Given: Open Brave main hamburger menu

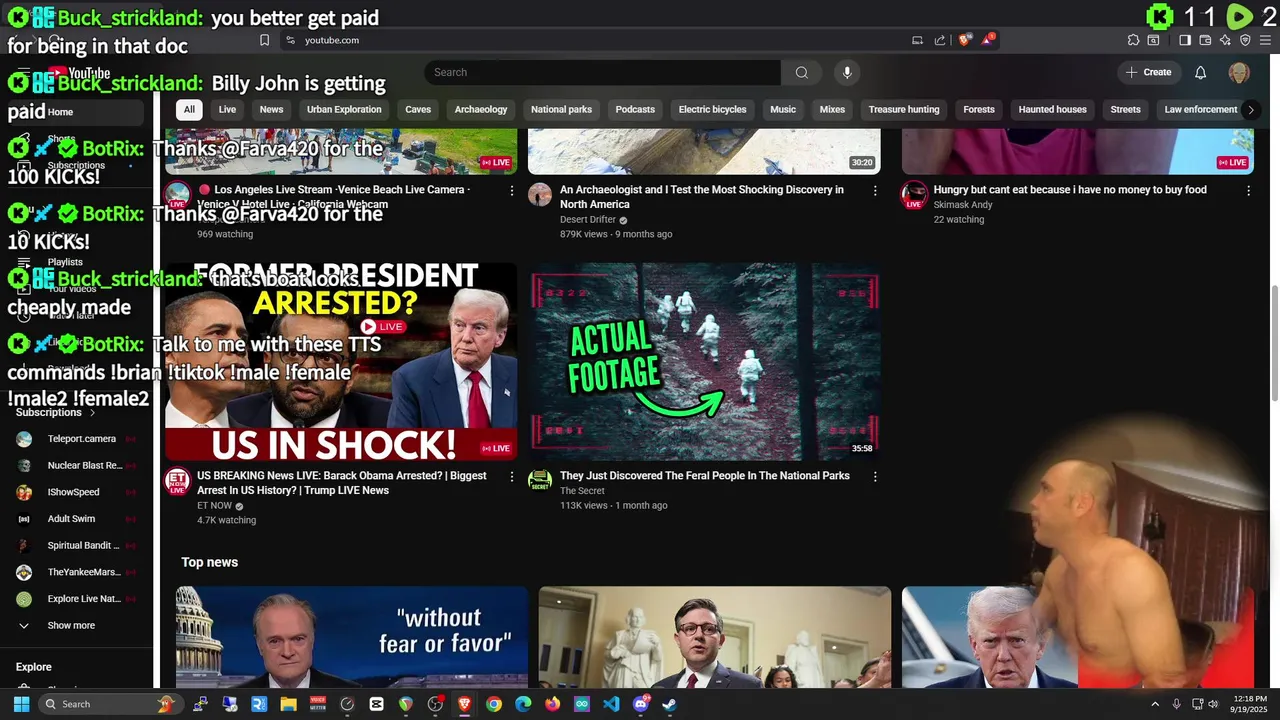Looking at the screenshot, I should coord(1265,40).
